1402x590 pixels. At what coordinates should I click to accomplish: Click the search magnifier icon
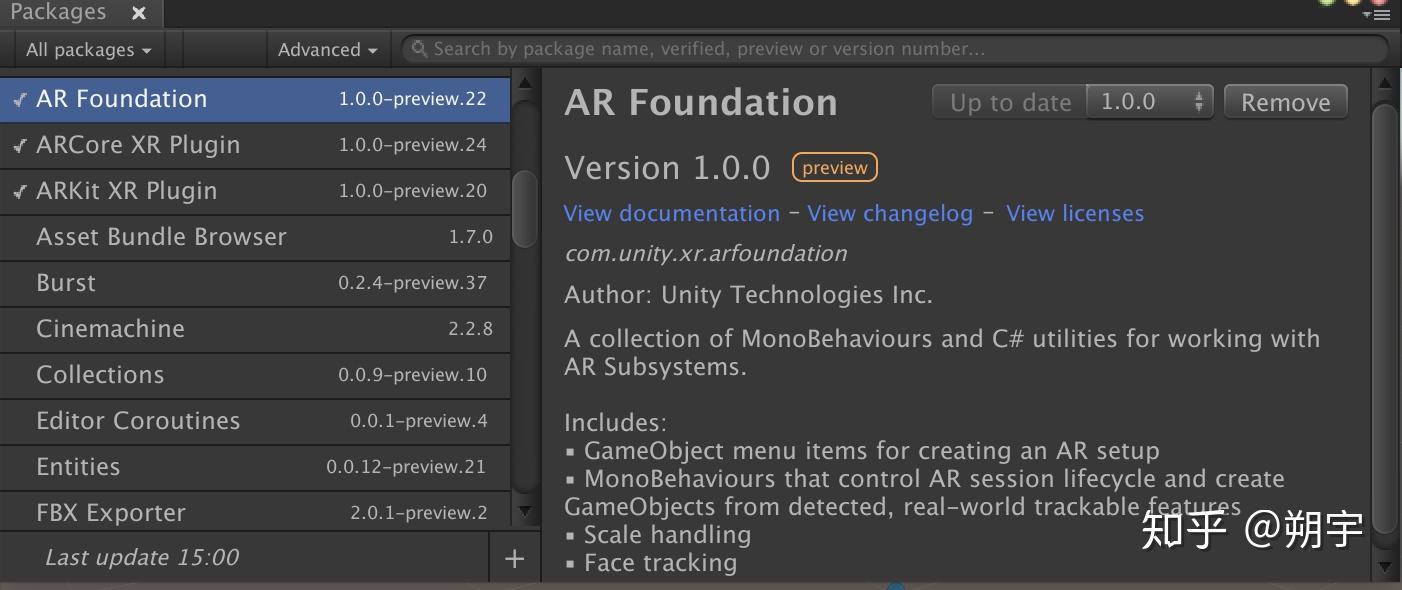click(x=419, y=48)
